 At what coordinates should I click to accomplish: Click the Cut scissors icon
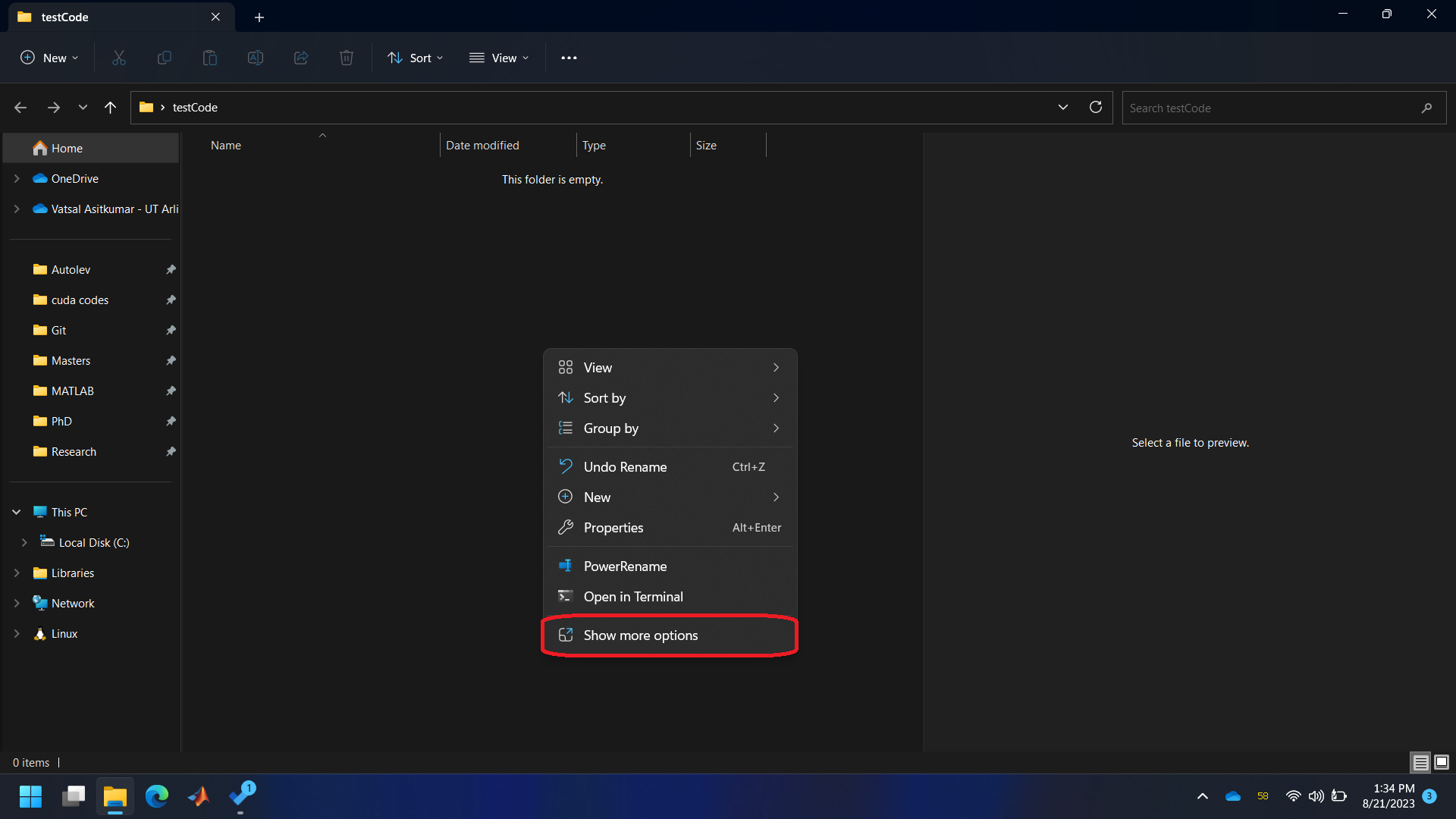(x=119, y=58)
